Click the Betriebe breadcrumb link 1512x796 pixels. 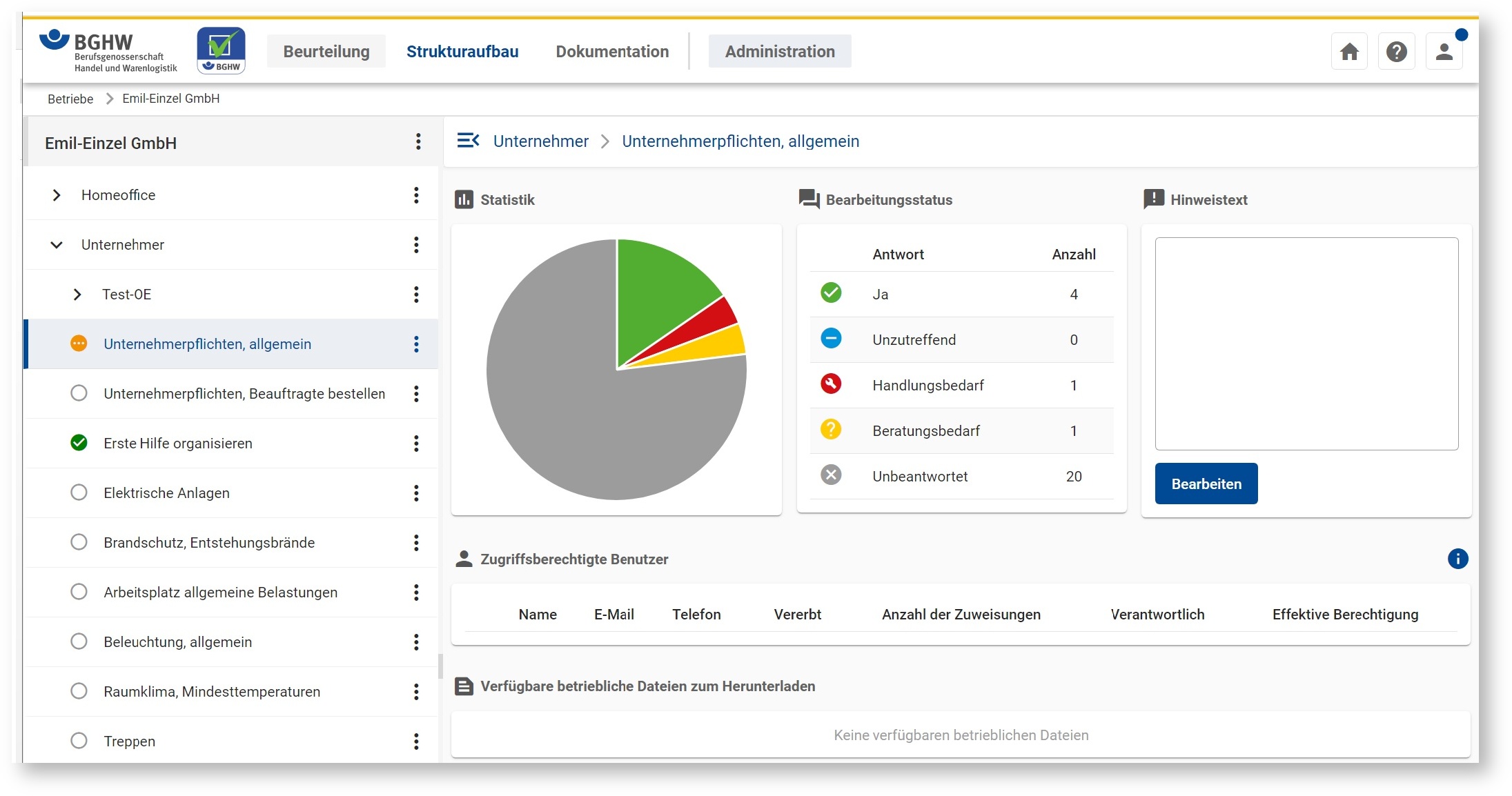tap(70, 99)
